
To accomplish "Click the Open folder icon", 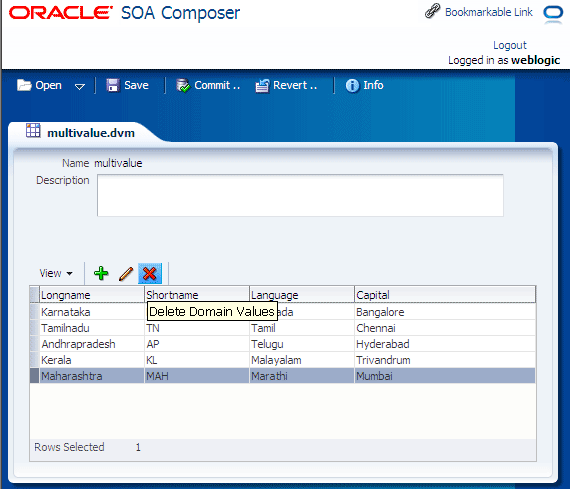I will tap(24, 85).
